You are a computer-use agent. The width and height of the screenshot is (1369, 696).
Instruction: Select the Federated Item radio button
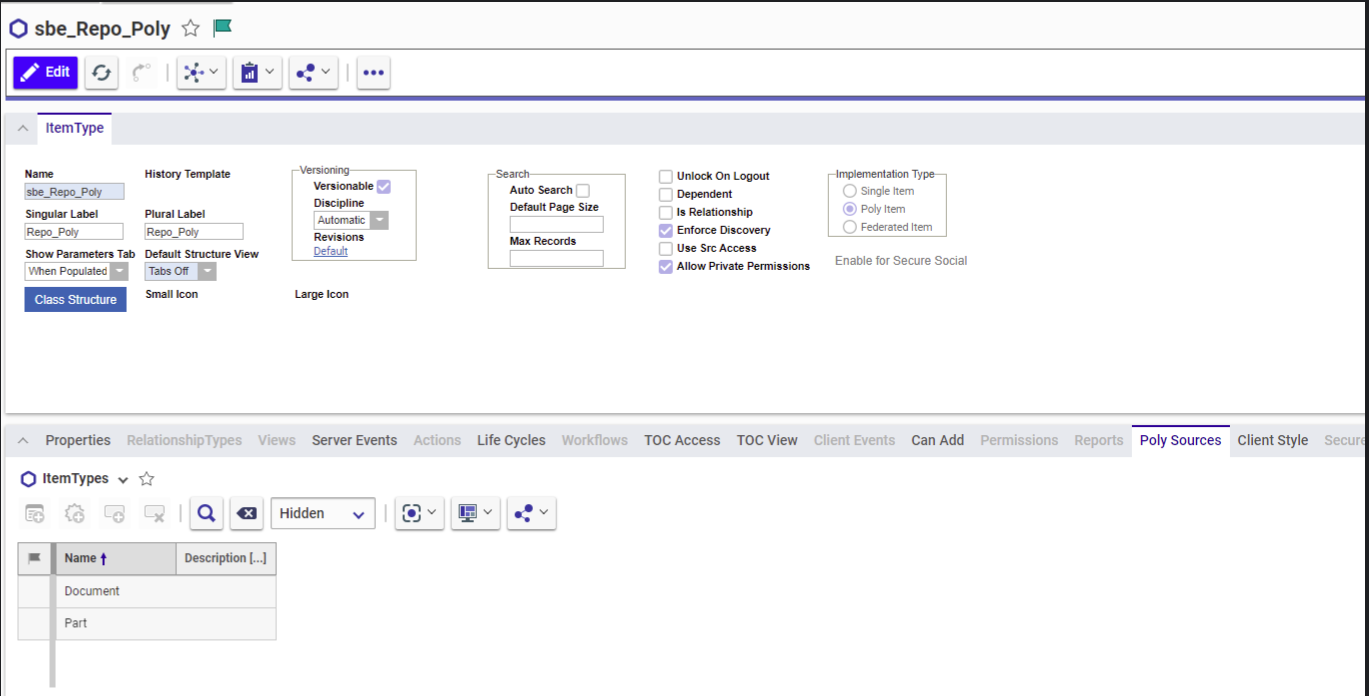click(850, 227)
